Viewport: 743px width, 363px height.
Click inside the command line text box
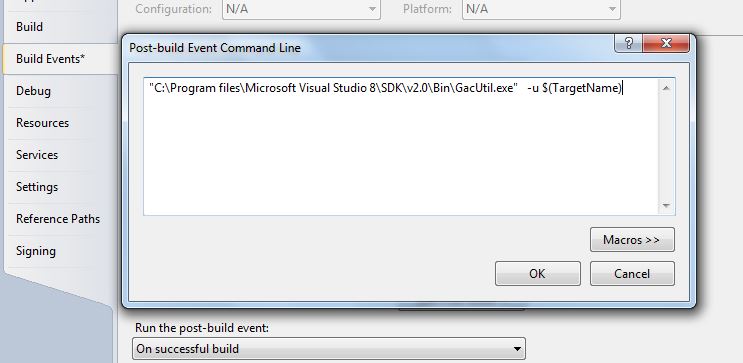click(400, 146)
